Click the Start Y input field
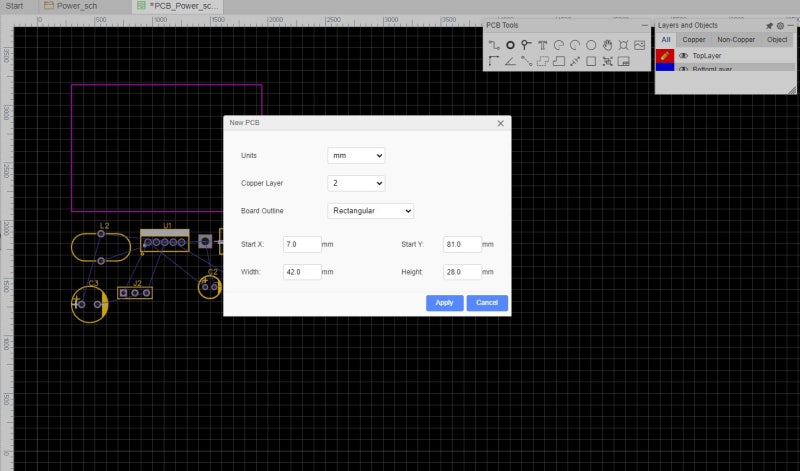Screen dimensions: 800x471 click(462, 244)
